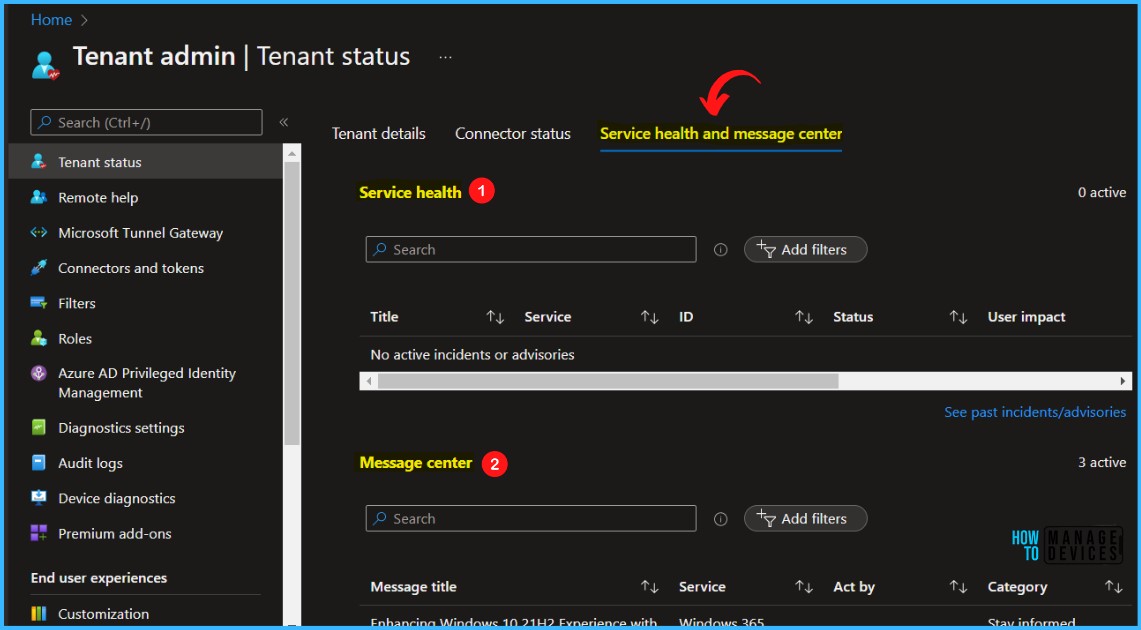Screen dimensions: 1141x630
Task: Sort Message center by Act by column
Action: pos(958,587)
